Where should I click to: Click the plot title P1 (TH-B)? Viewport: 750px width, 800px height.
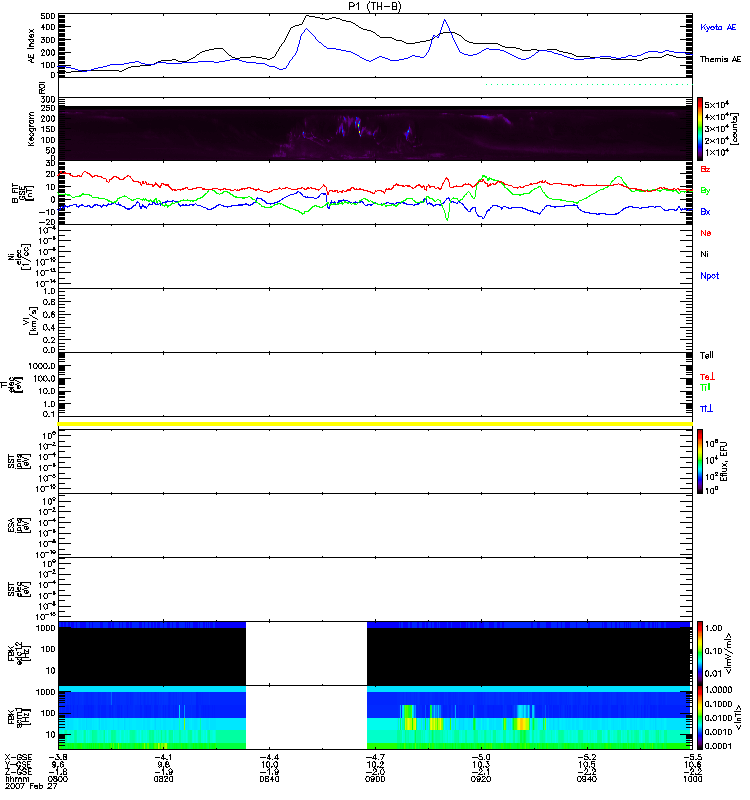click(375, 6)
